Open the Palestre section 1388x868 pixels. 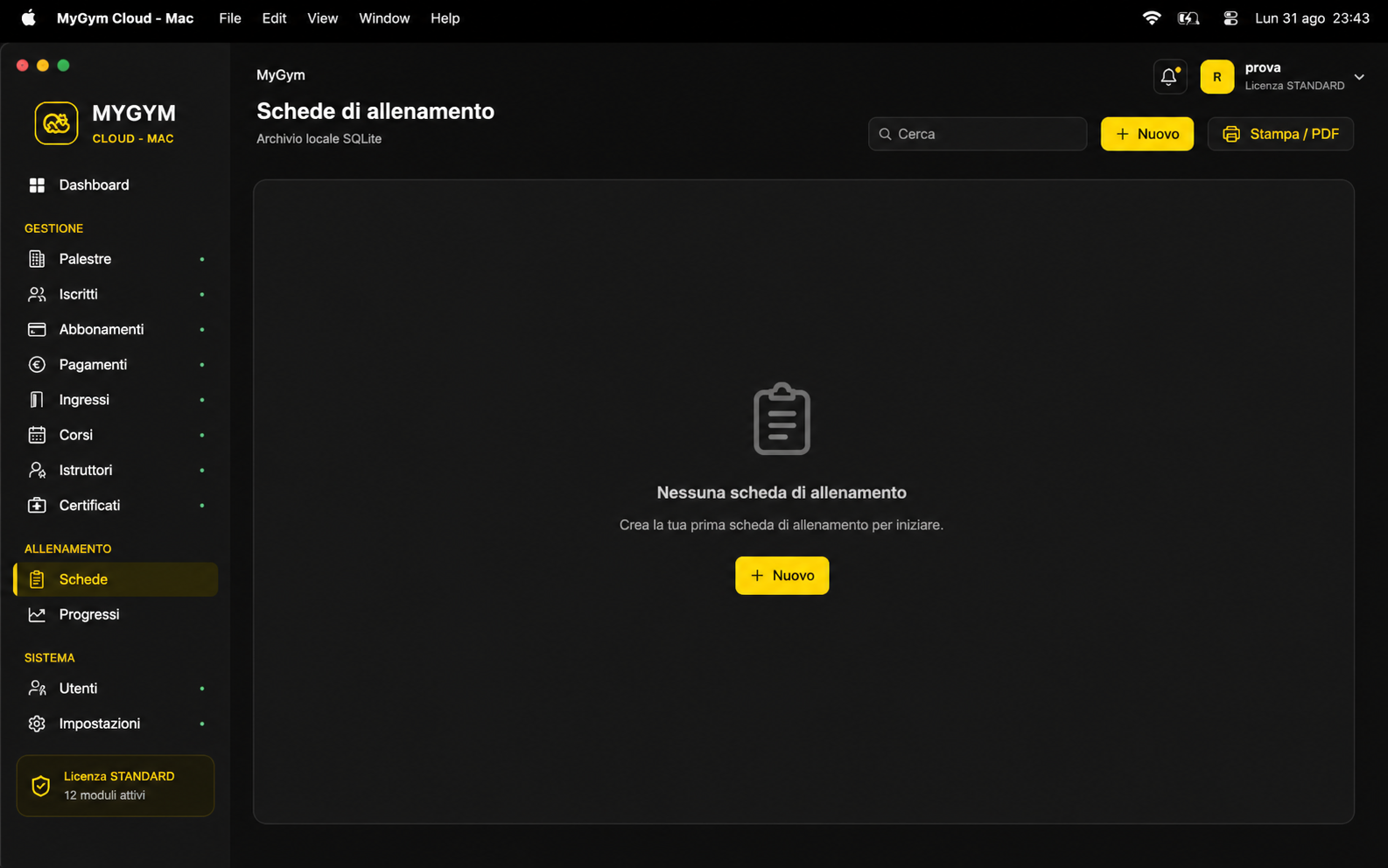pos(116,259)
